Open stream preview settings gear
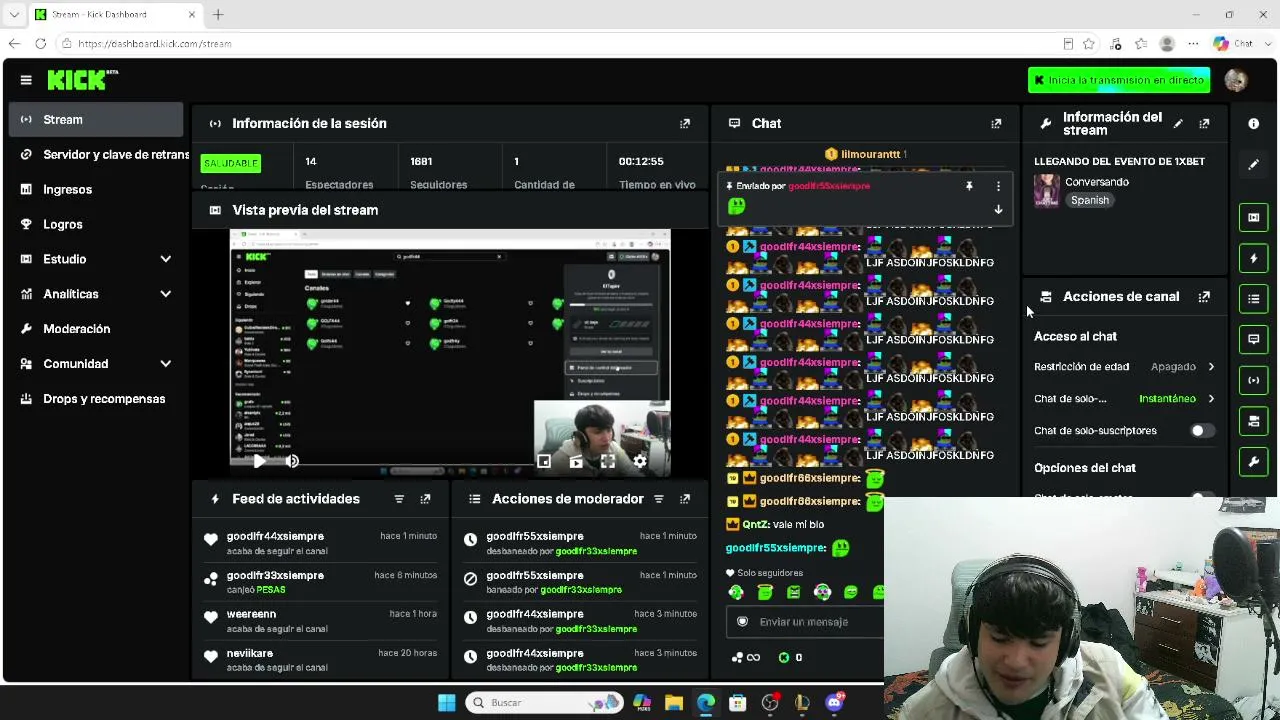1280x720 pixels. (640, 461)
